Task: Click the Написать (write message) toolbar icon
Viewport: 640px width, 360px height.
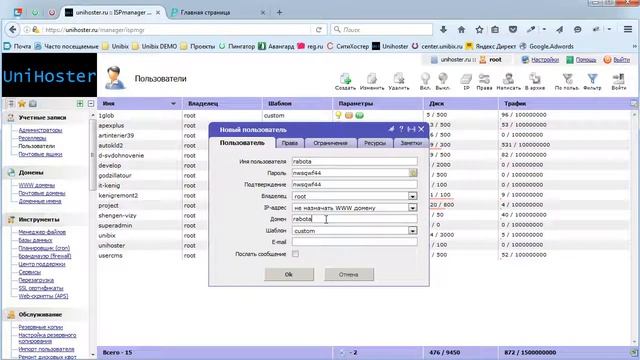Action: (509, 81)
